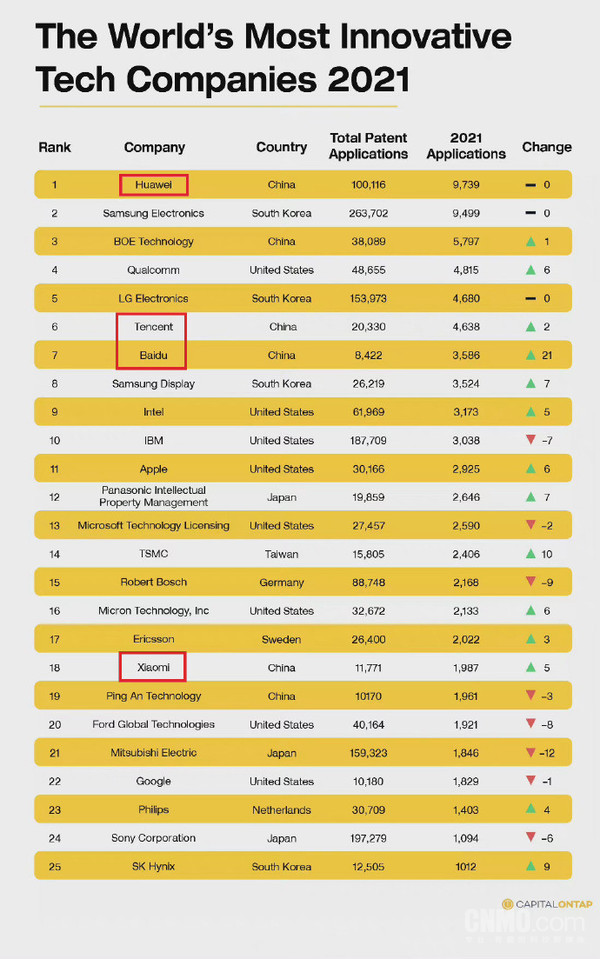Click the Company column header
The height and width of the screenshot is (959, 600).
154,147
